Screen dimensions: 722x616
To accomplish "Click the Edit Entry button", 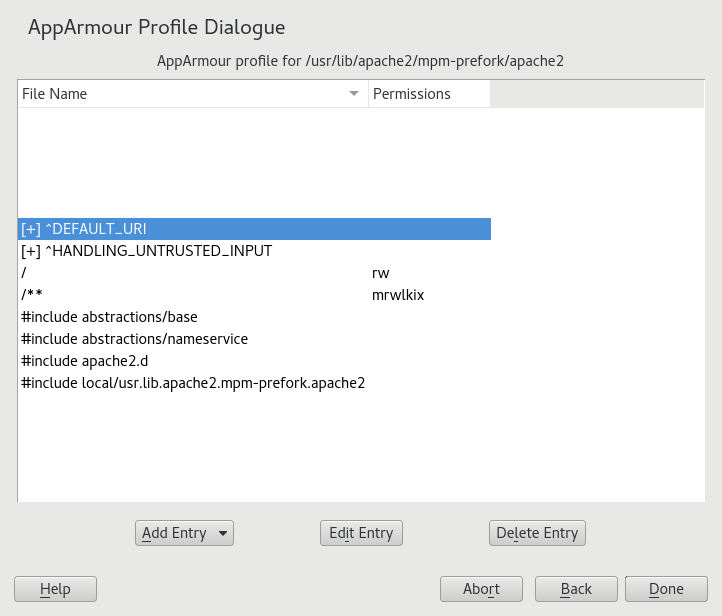I will tap(361, 533).
